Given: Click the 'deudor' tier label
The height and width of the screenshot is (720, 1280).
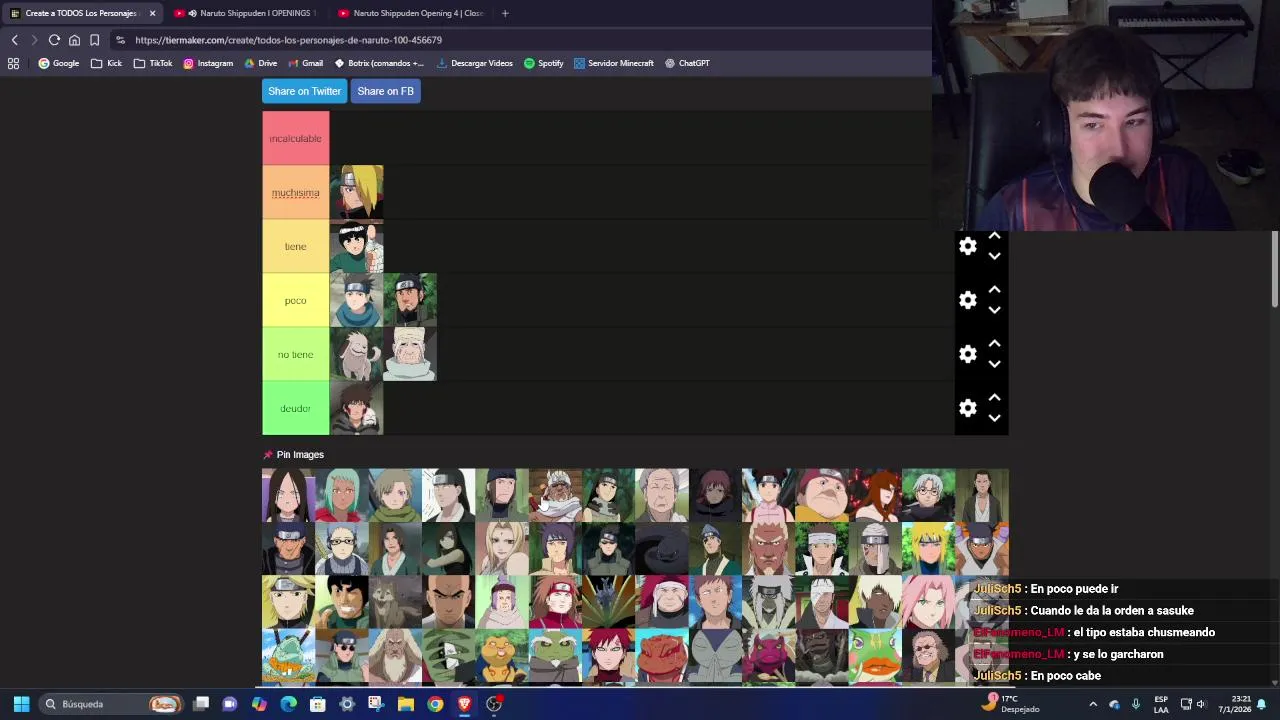Looking at the screenshot, I should 295,408.
